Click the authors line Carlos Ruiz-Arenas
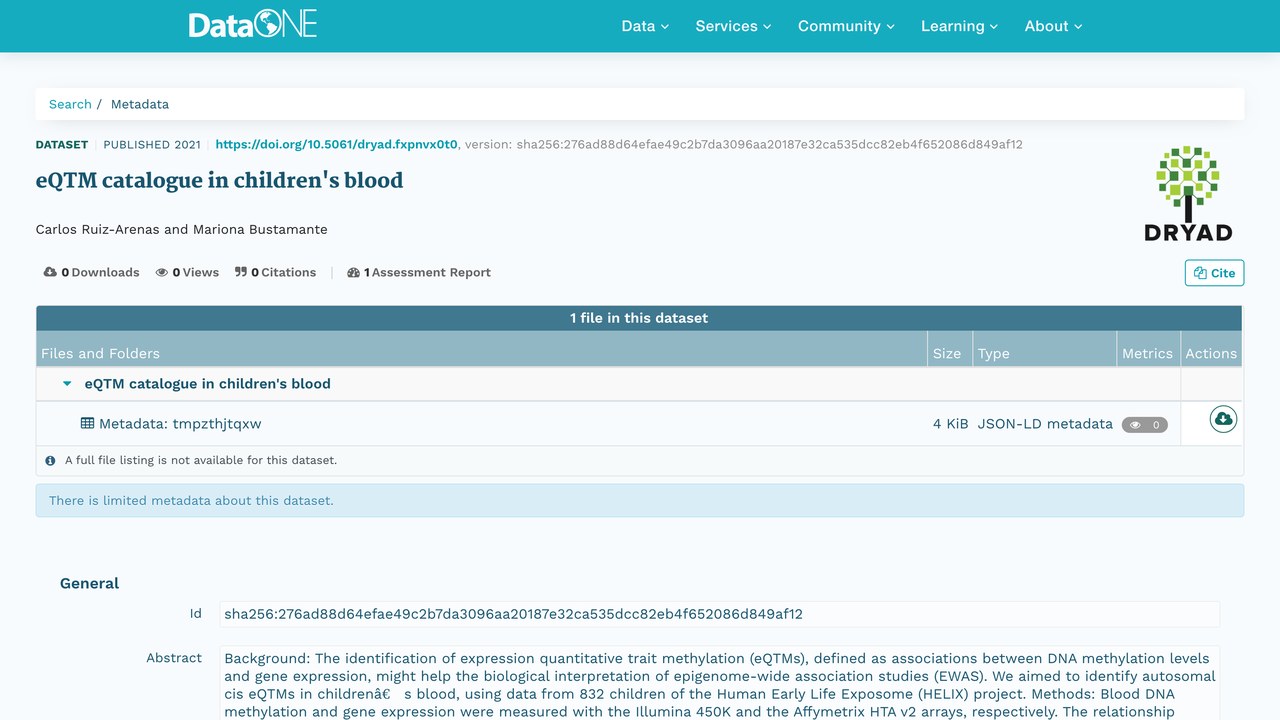 click(x=181, y=229)
